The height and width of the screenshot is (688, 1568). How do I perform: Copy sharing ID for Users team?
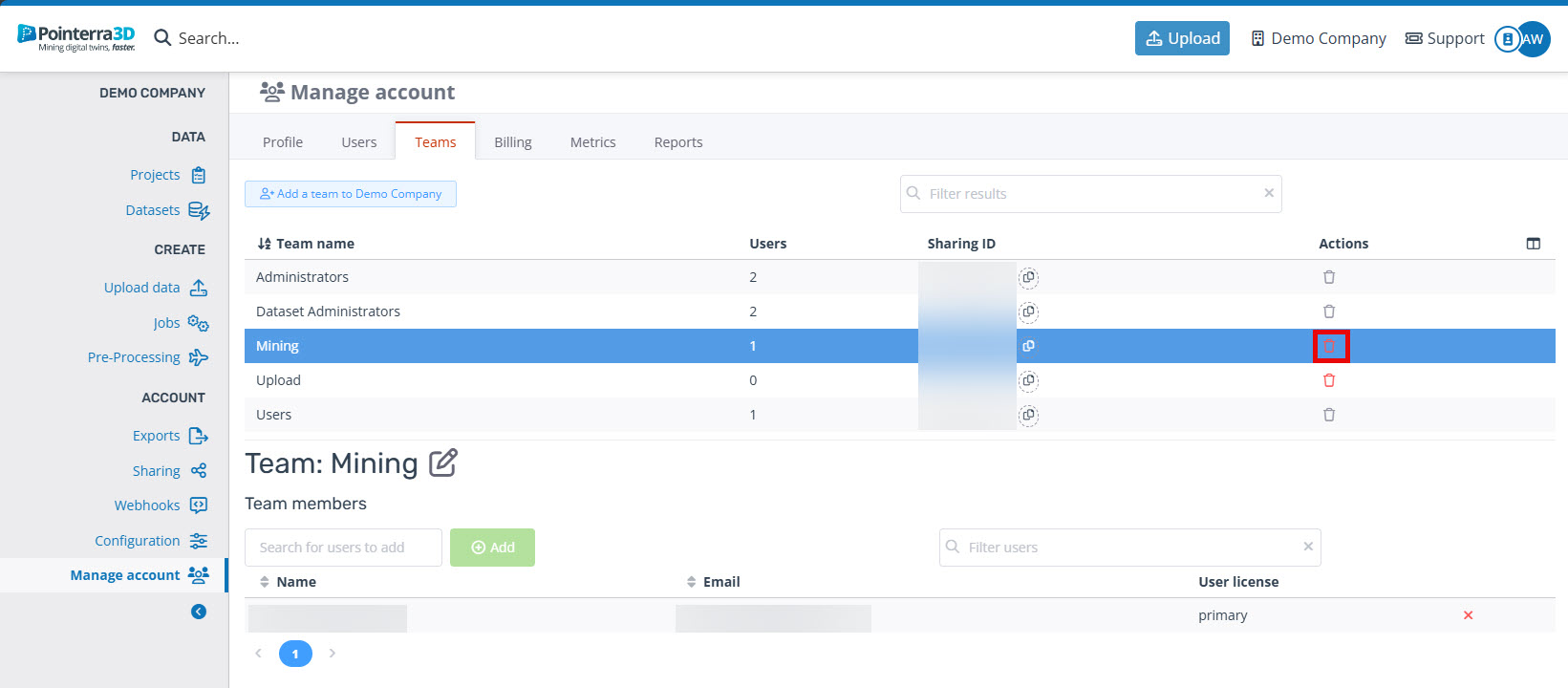coord(1028,415)
